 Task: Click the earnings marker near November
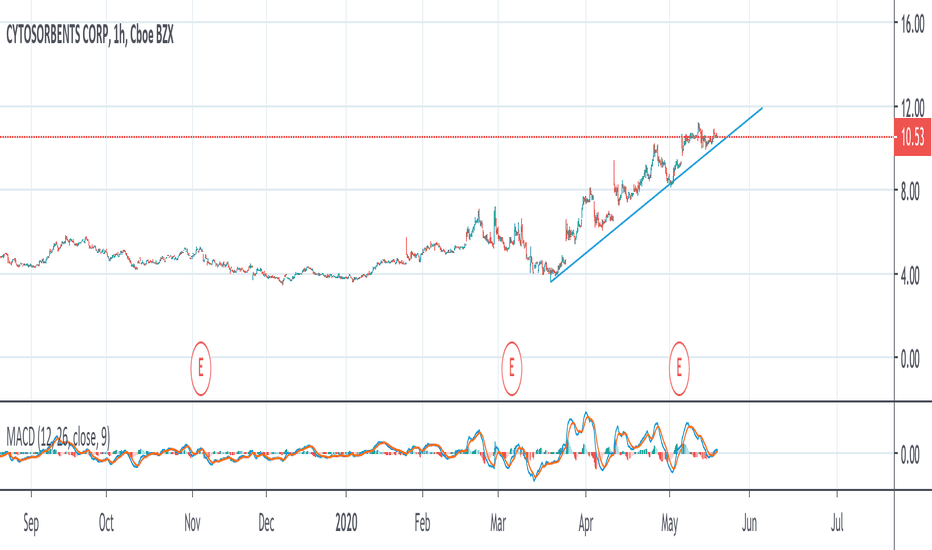201,369
